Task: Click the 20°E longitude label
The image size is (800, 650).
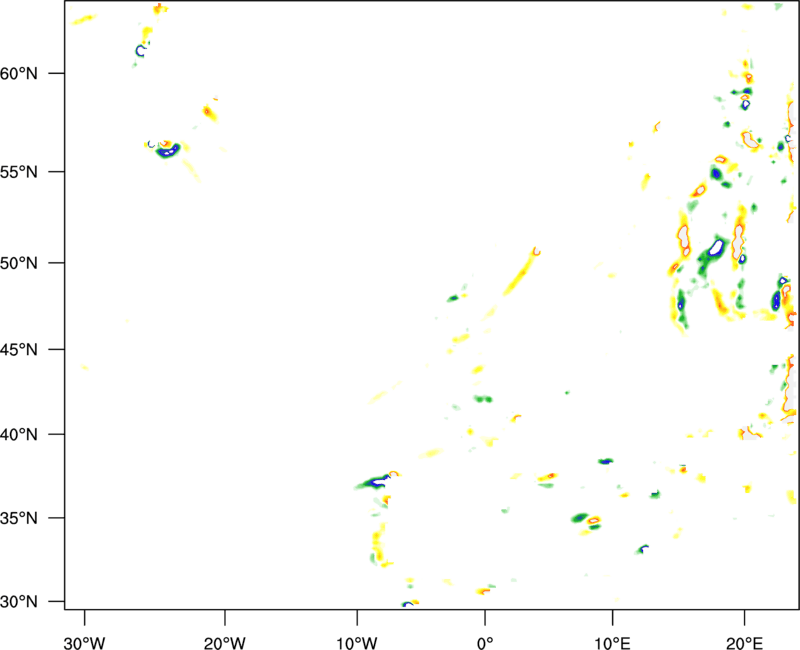Action: tap(744, 643)
